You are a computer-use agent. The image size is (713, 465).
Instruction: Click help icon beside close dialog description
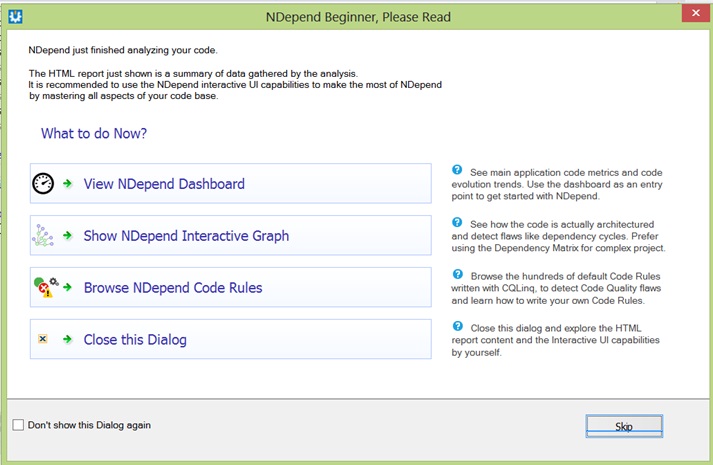click(x=457, y=326)
